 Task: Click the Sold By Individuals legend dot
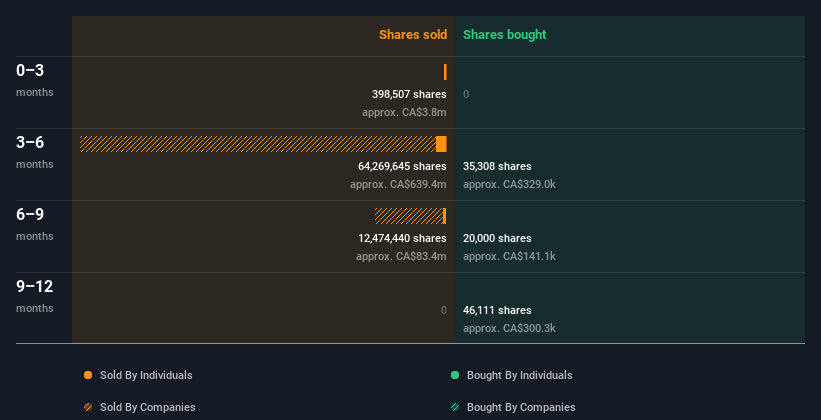click(x=88, y=375)
